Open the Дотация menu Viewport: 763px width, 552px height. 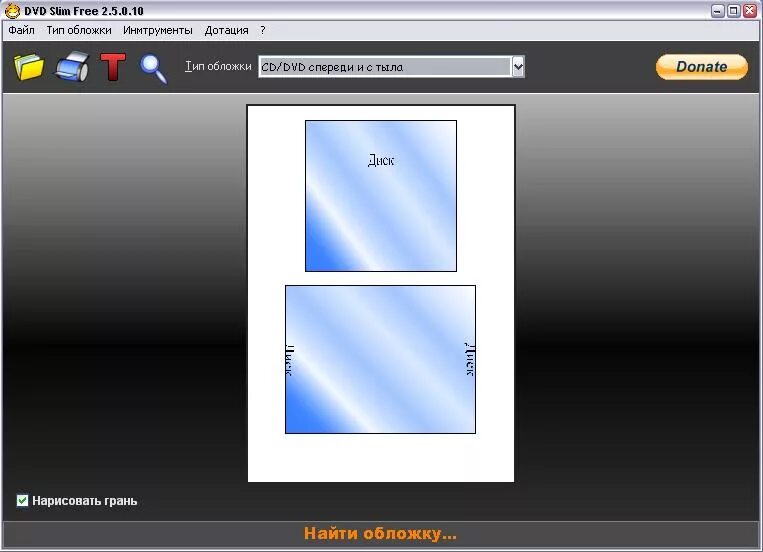pyautogui.click(x=226, y=30)
